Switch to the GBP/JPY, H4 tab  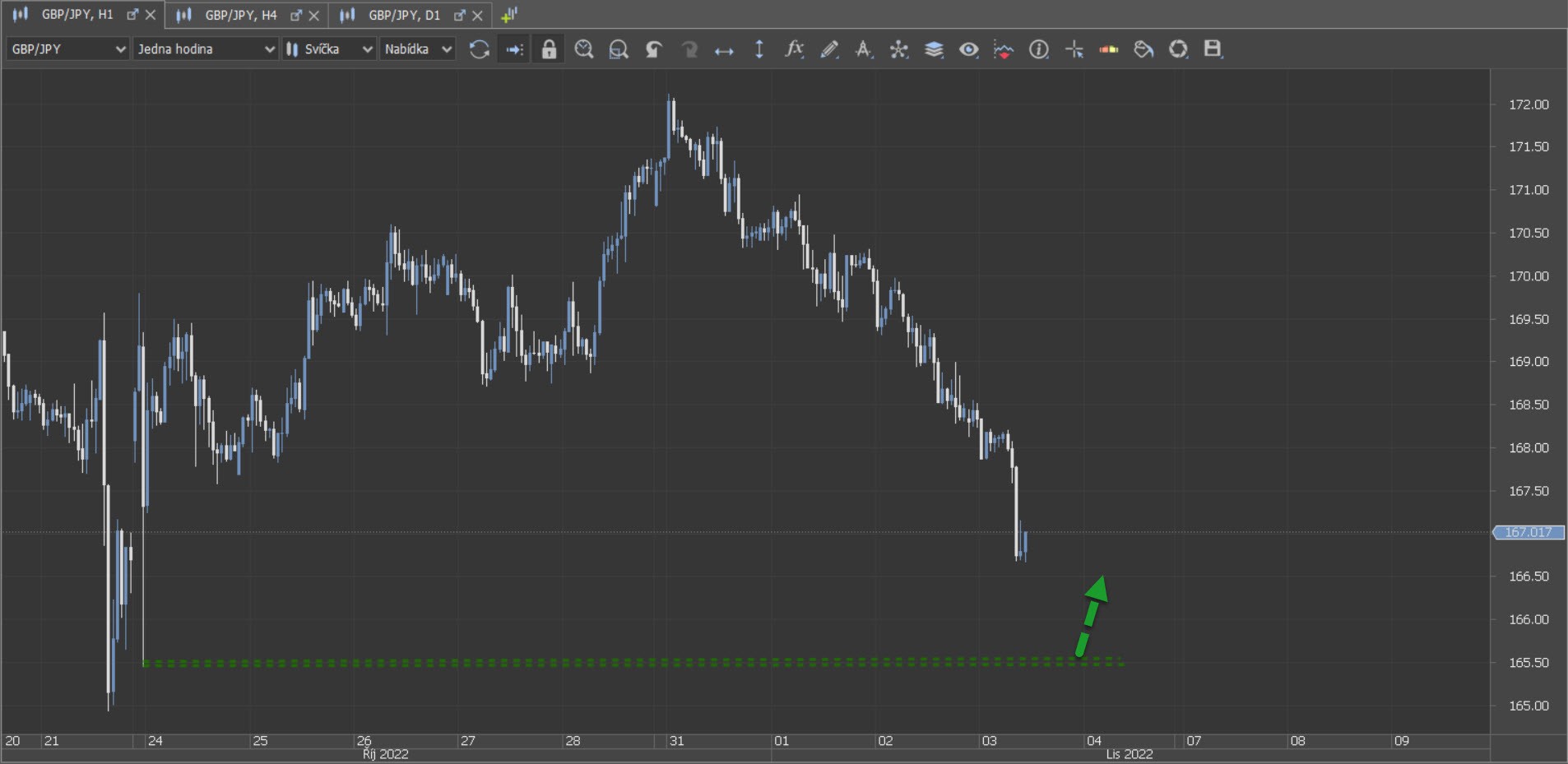241,15
